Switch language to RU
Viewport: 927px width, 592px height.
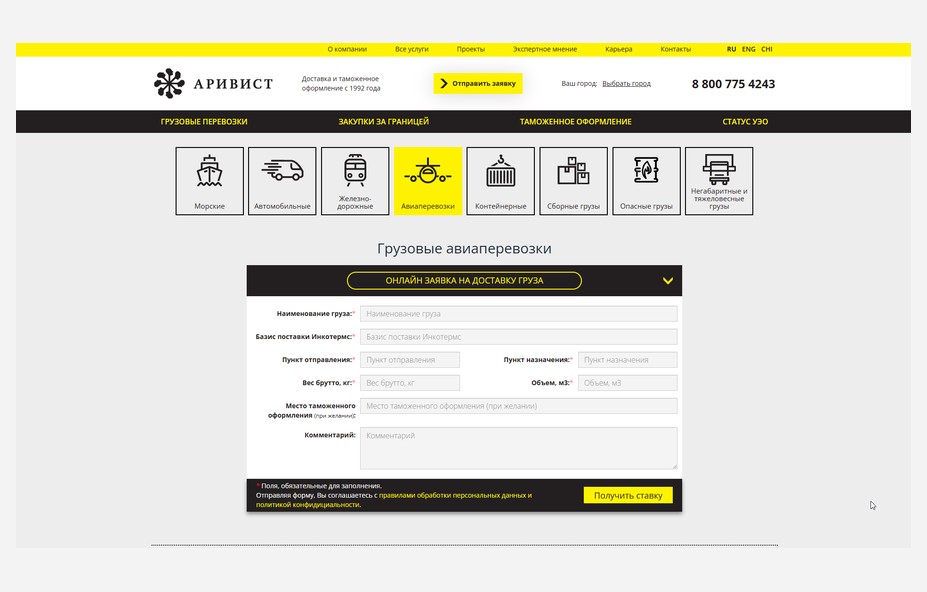tap(731, 49)
